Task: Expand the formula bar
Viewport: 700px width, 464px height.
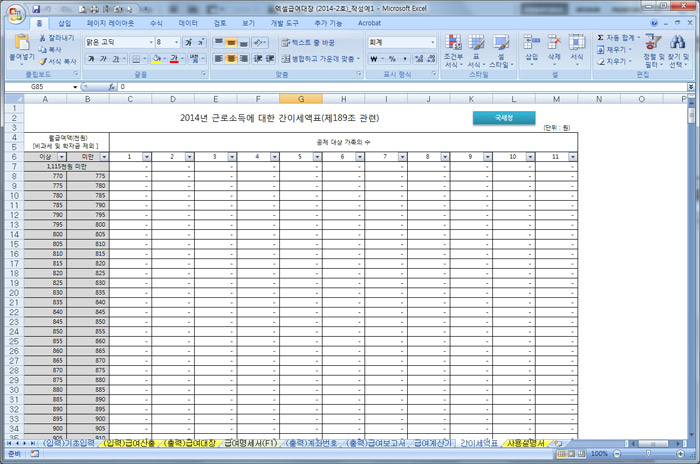Action: (x=691, y=87)
